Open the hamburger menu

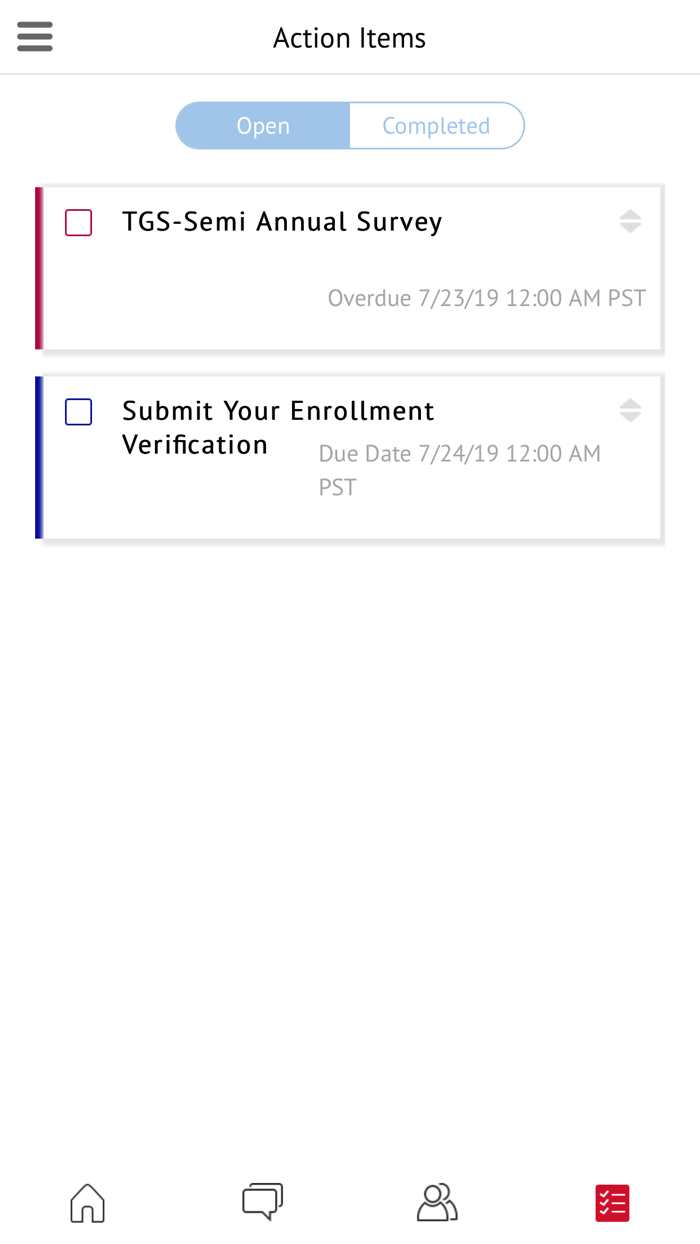coord(34,35)
